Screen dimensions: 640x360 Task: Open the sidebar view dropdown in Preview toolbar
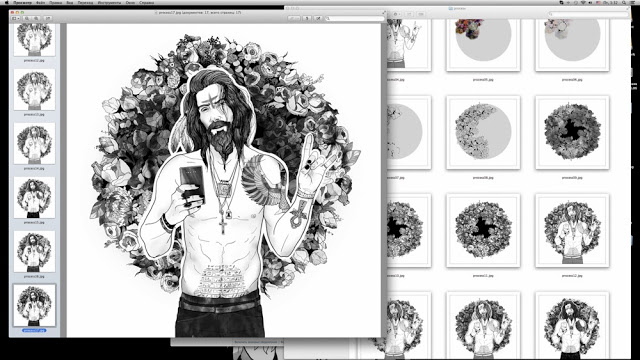(16, 18)
